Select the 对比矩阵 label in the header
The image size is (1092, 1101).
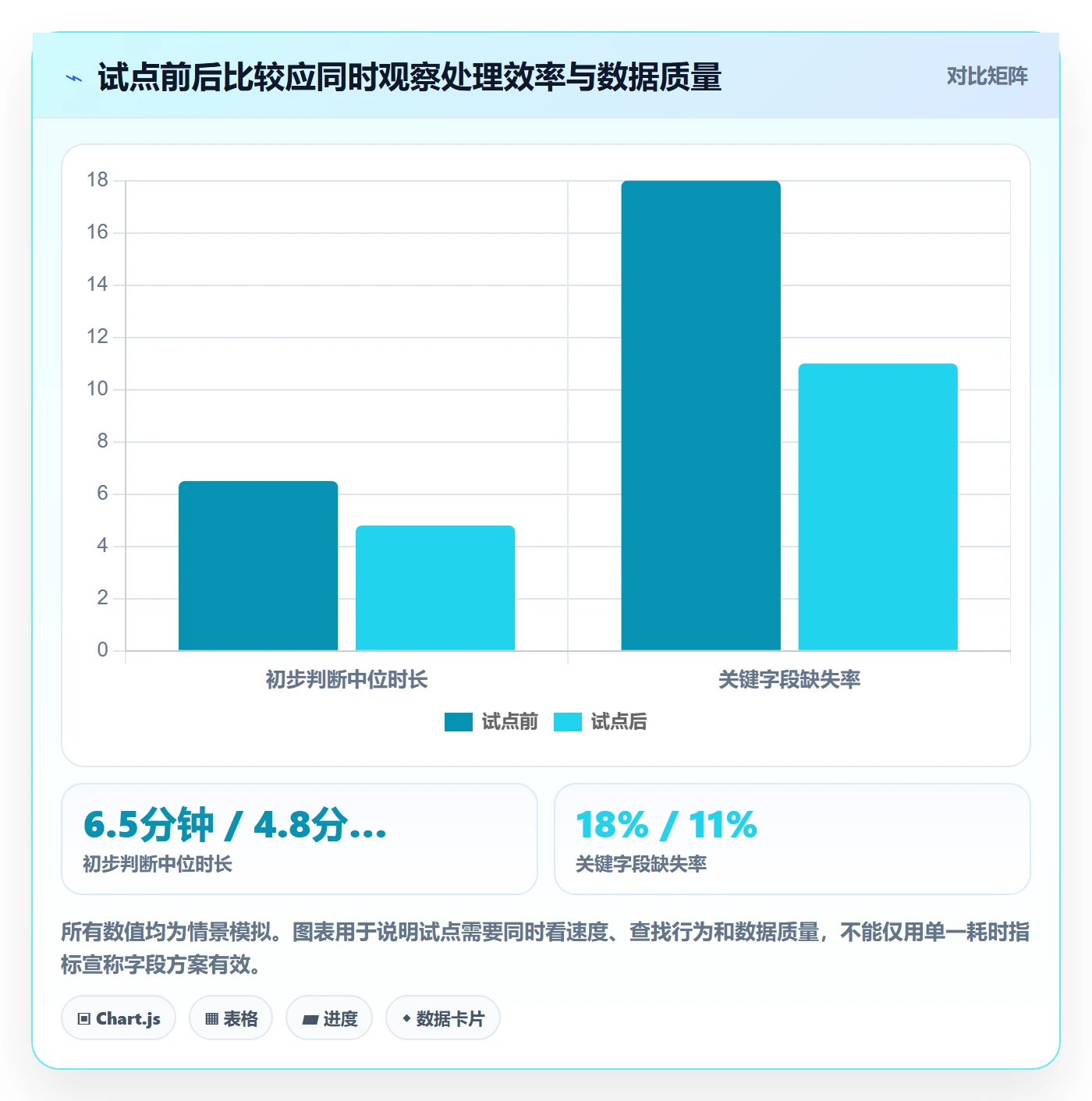(987, 76)
